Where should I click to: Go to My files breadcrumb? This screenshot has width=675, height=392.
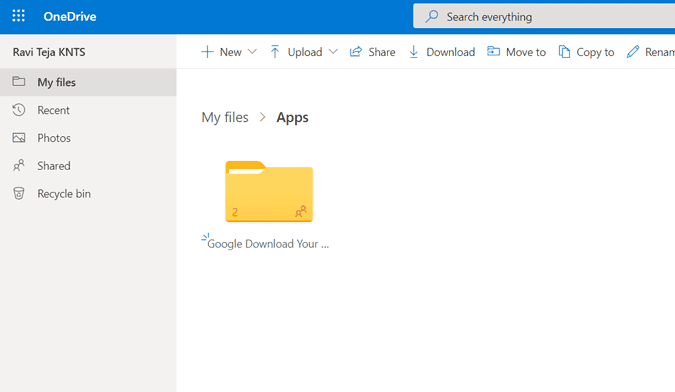225,117
